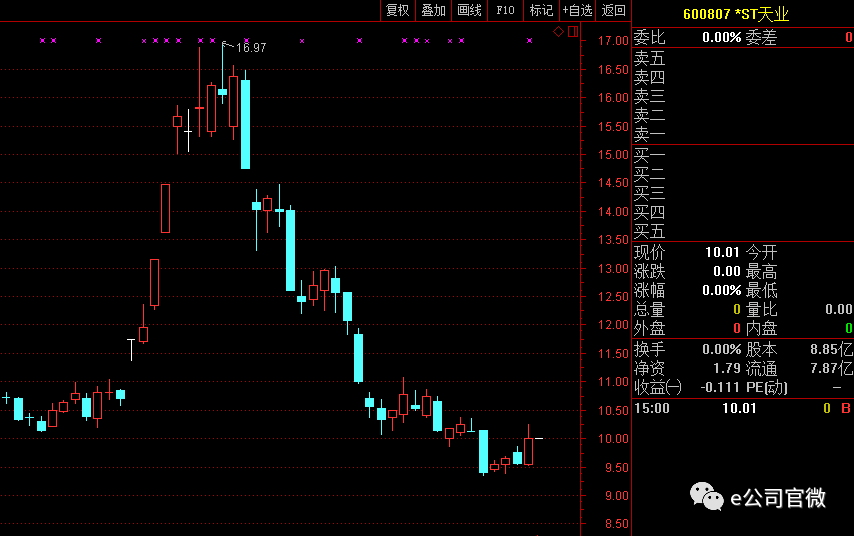
Task: Click the 总量 label
Action: 650,309
